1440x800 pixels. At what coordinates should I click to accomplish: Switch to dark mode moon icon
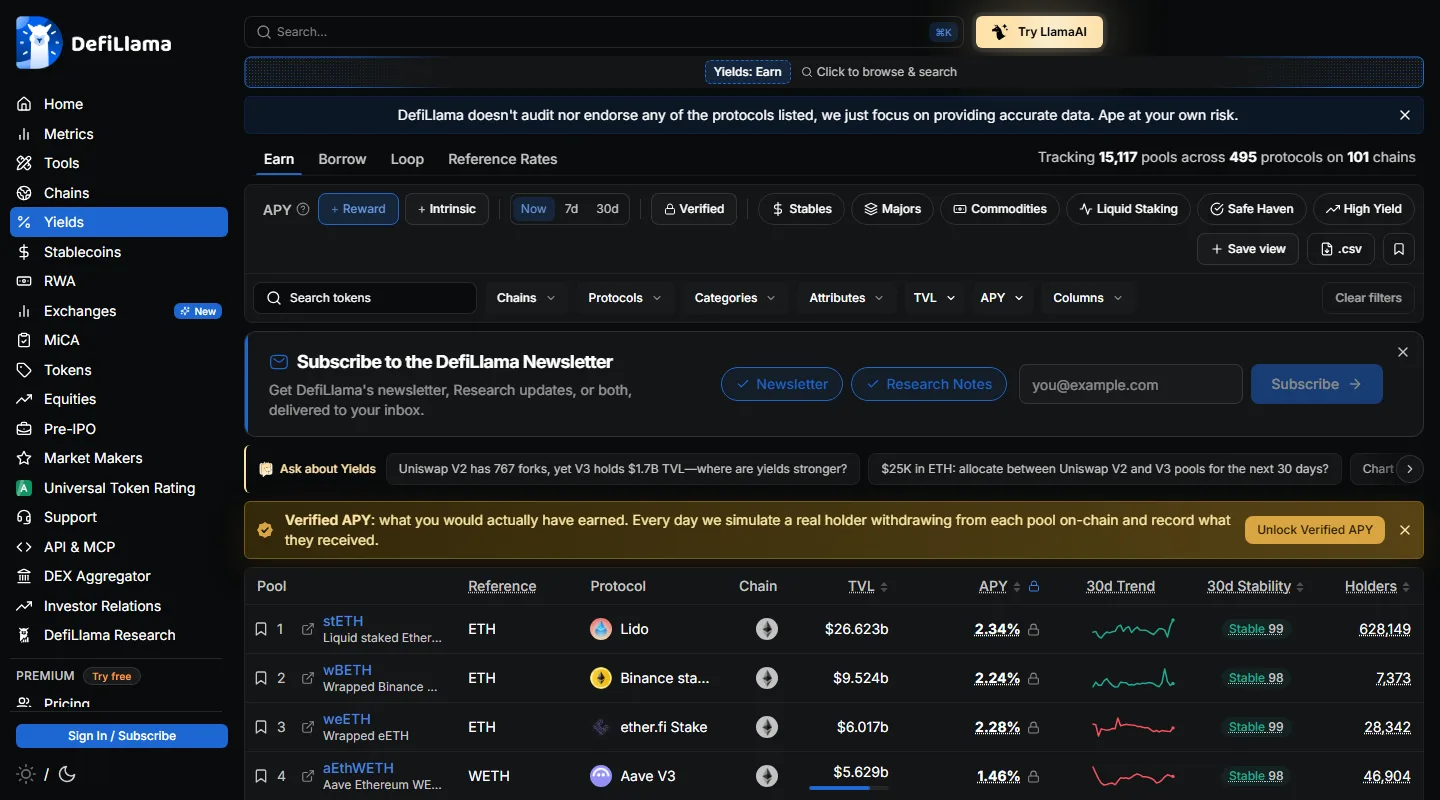pyautogui.click(x=67, y=774)
